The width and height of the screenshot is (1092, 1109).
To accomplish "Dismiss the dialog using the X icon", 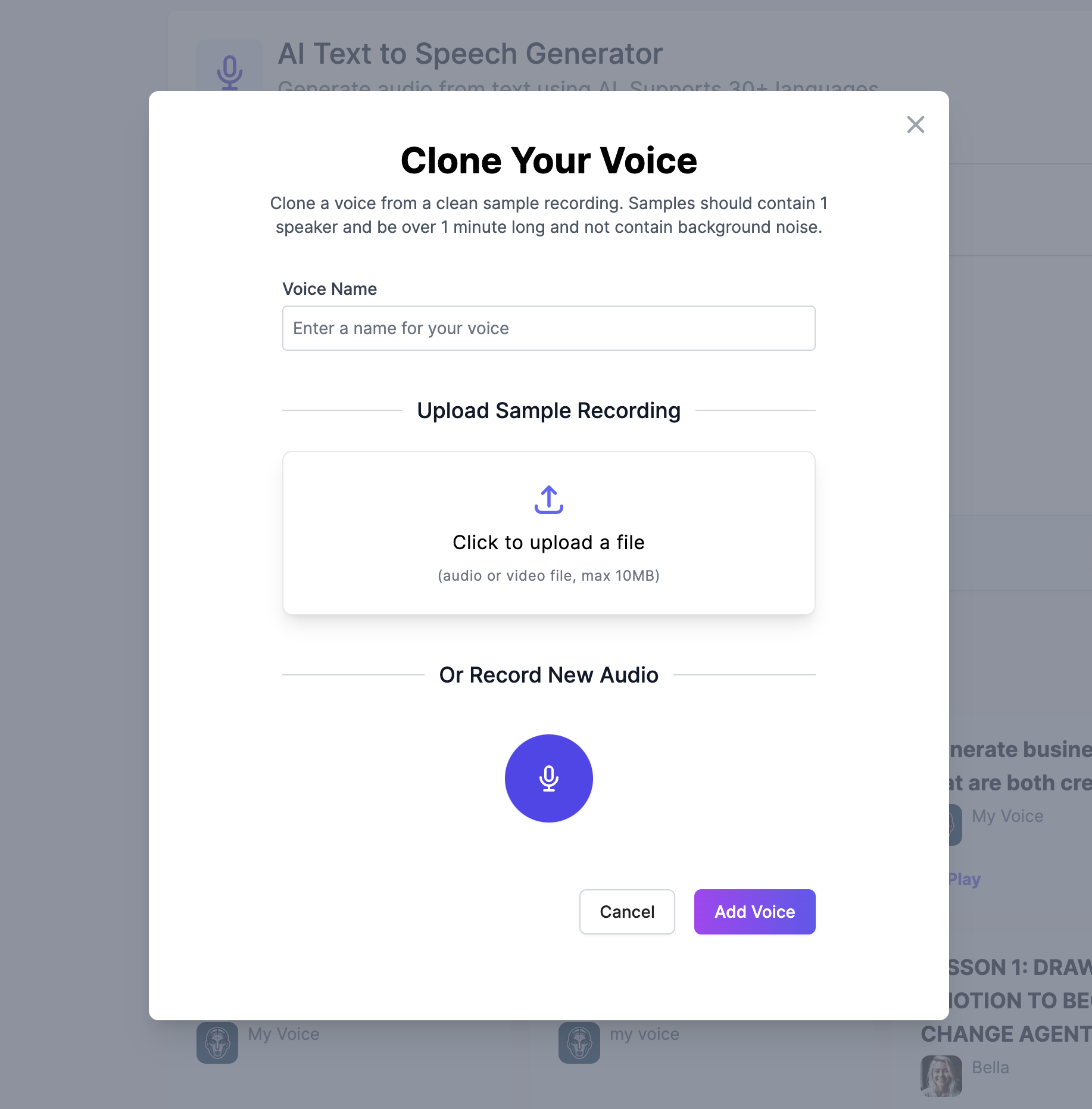I will coord(916,125).
